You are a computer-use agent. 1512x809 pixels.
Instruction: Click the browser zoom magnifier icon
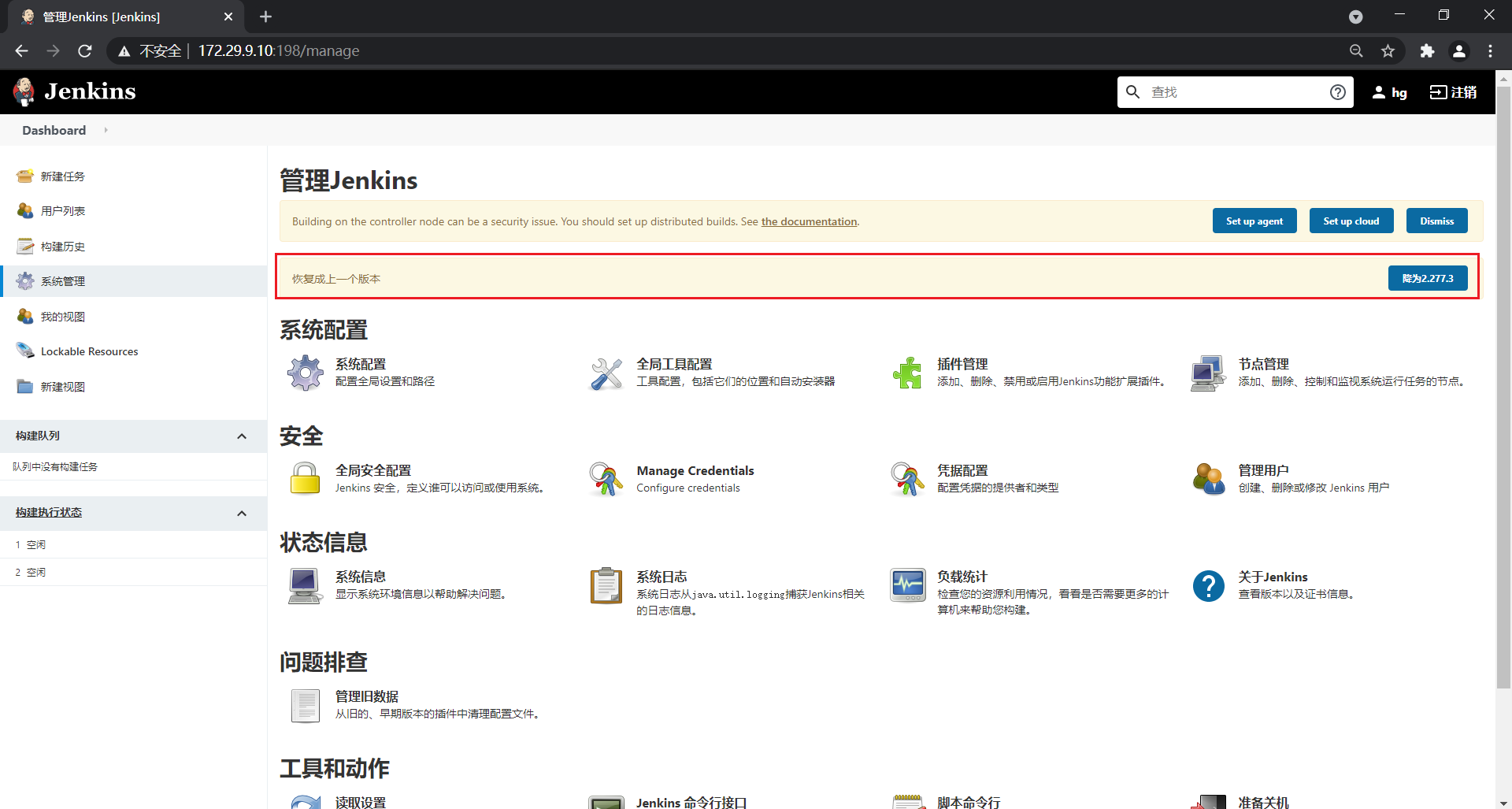[1356, 50]
